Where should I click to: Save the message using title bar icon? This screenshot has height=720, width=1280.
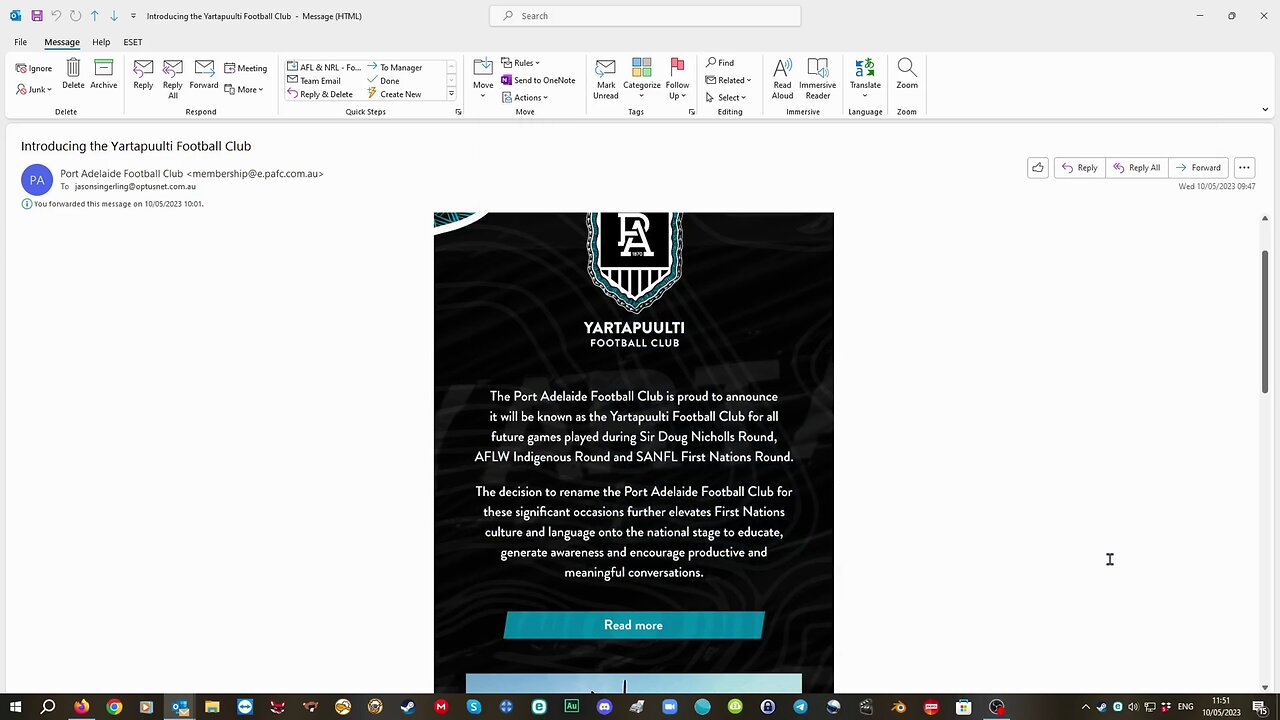[x=37, y=16]
